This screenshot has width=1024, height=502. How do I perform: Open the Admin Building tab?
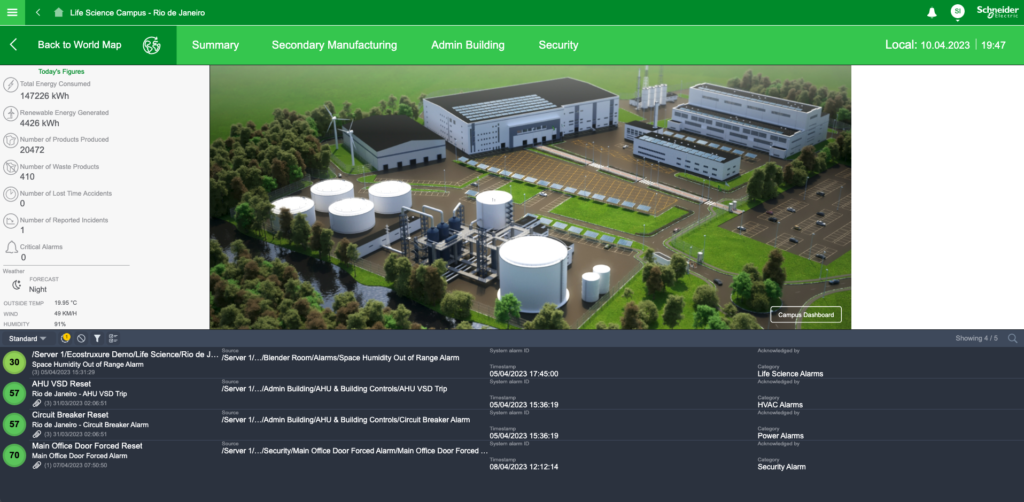(468, 45)
